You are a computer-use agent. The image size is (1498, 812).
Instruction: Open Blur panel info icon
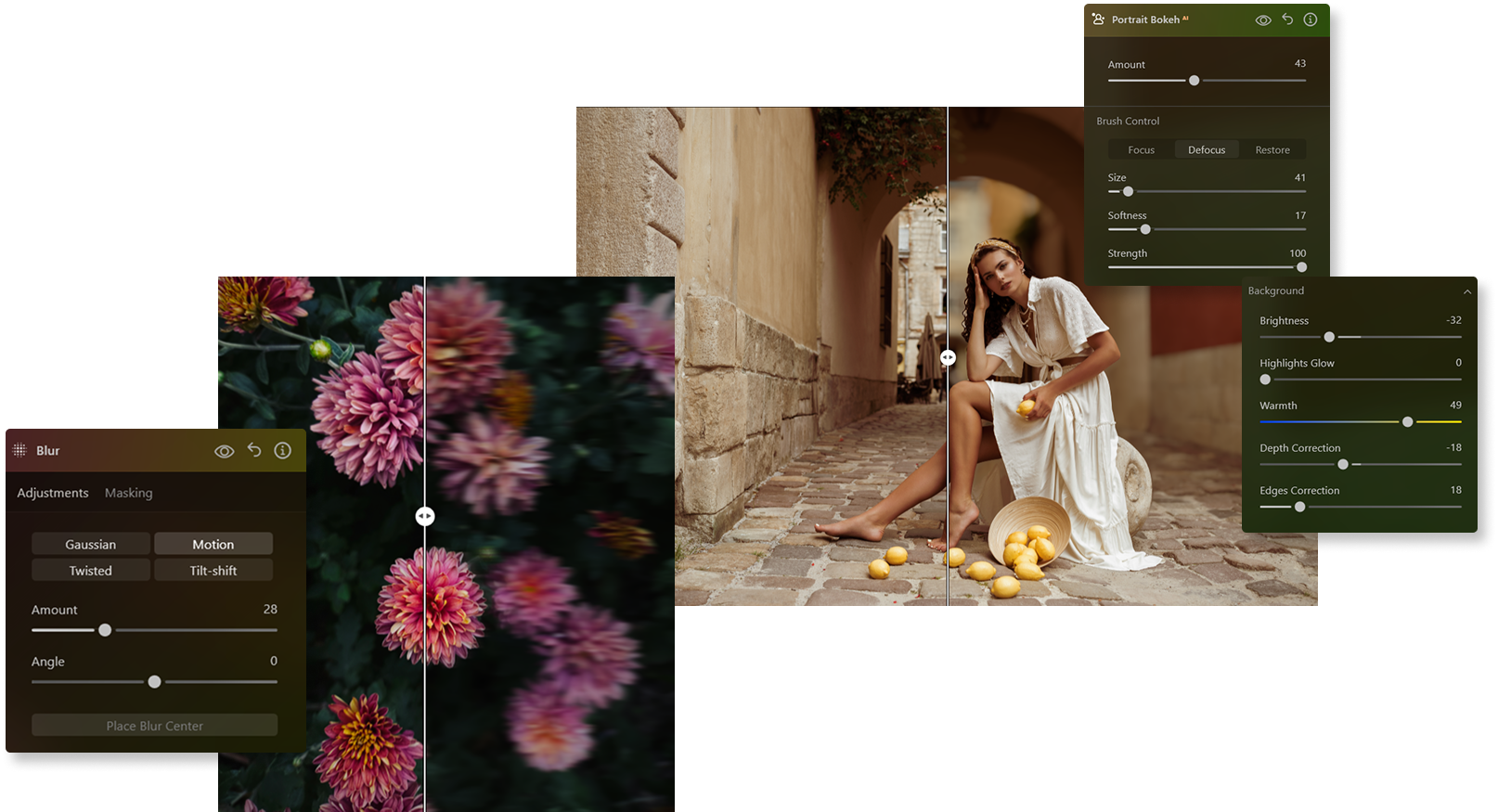click(283, 450)
